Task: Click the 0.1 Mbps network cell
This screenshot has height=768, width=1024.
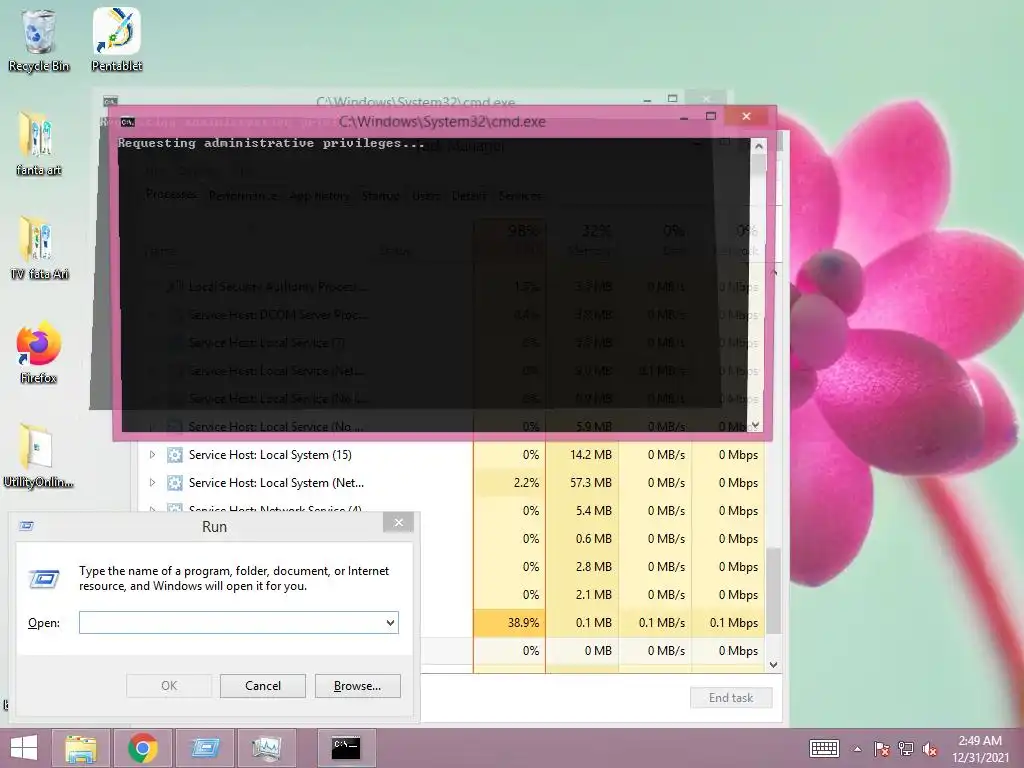Action: click(728, 622)
